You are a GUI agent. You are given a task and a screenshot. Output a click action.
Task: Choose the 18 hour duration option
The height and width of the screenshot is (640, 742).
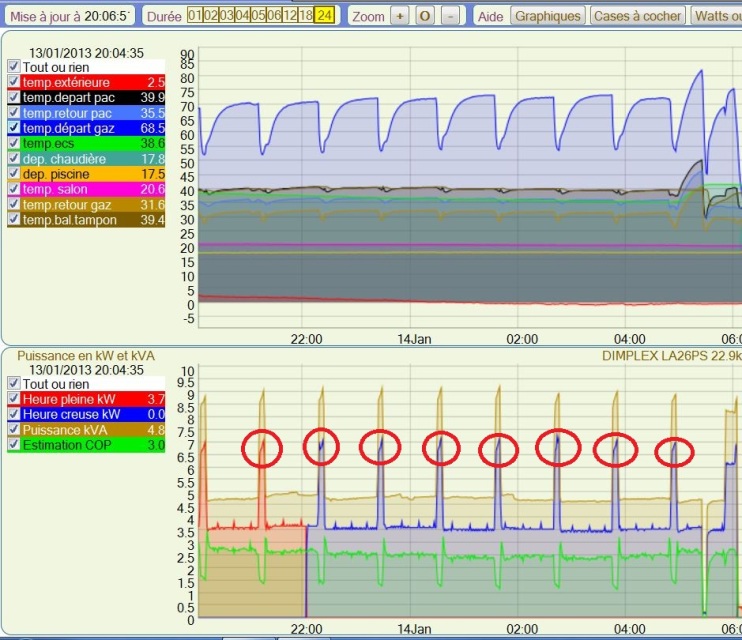coord(306,16)
